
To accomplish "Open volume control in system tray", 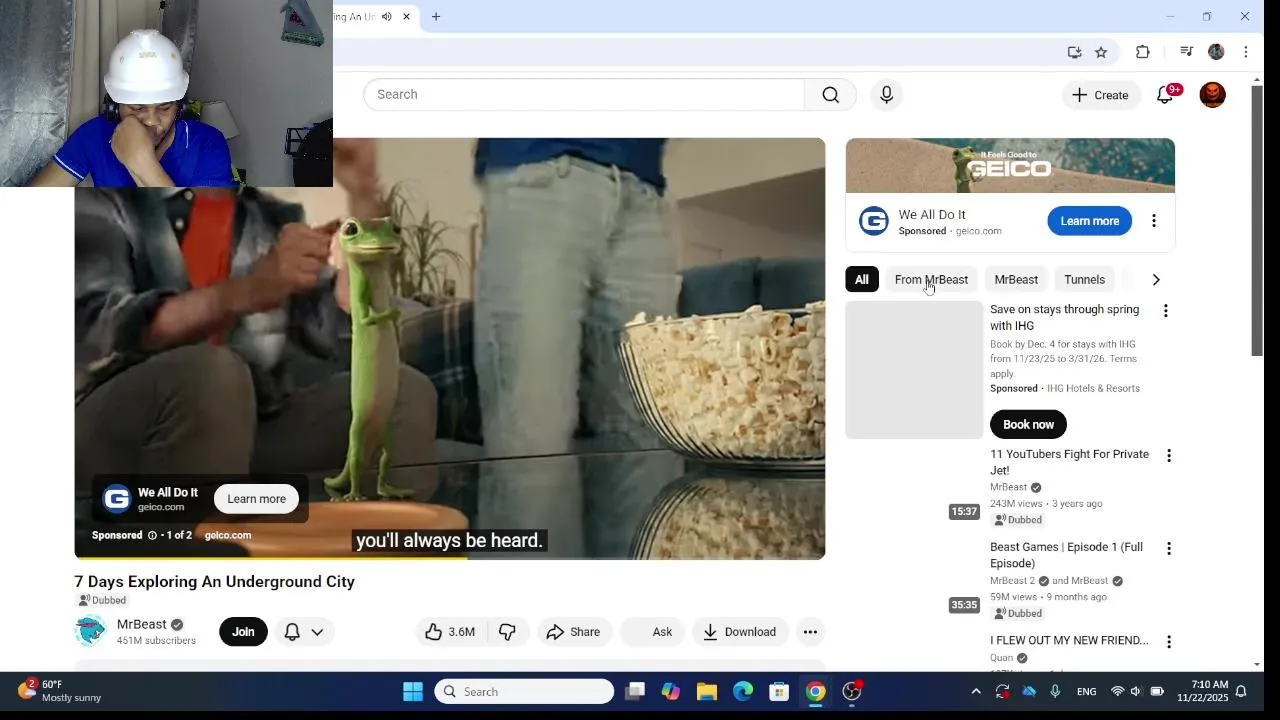I will point(1135,692).
